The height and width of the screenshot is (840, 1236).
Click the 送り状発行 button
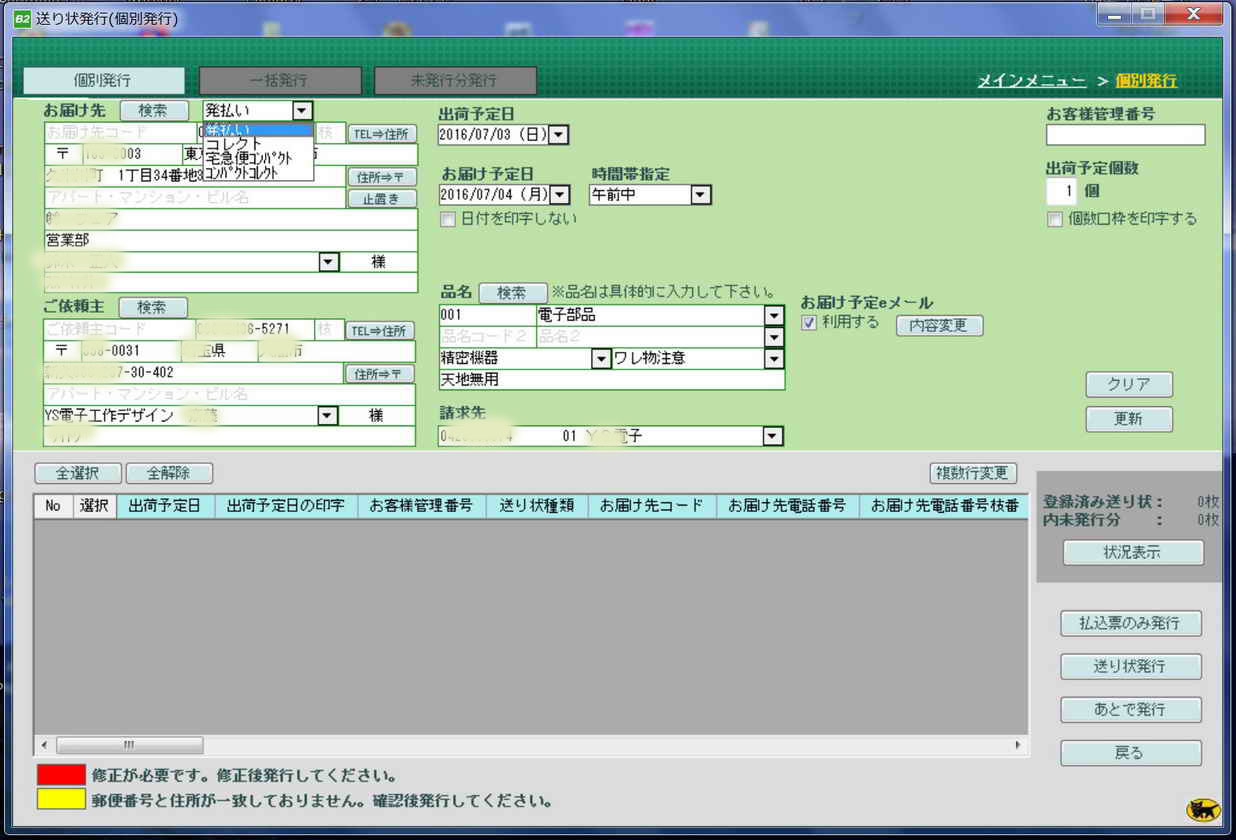pyautogui.click(x=1130, y=666)
